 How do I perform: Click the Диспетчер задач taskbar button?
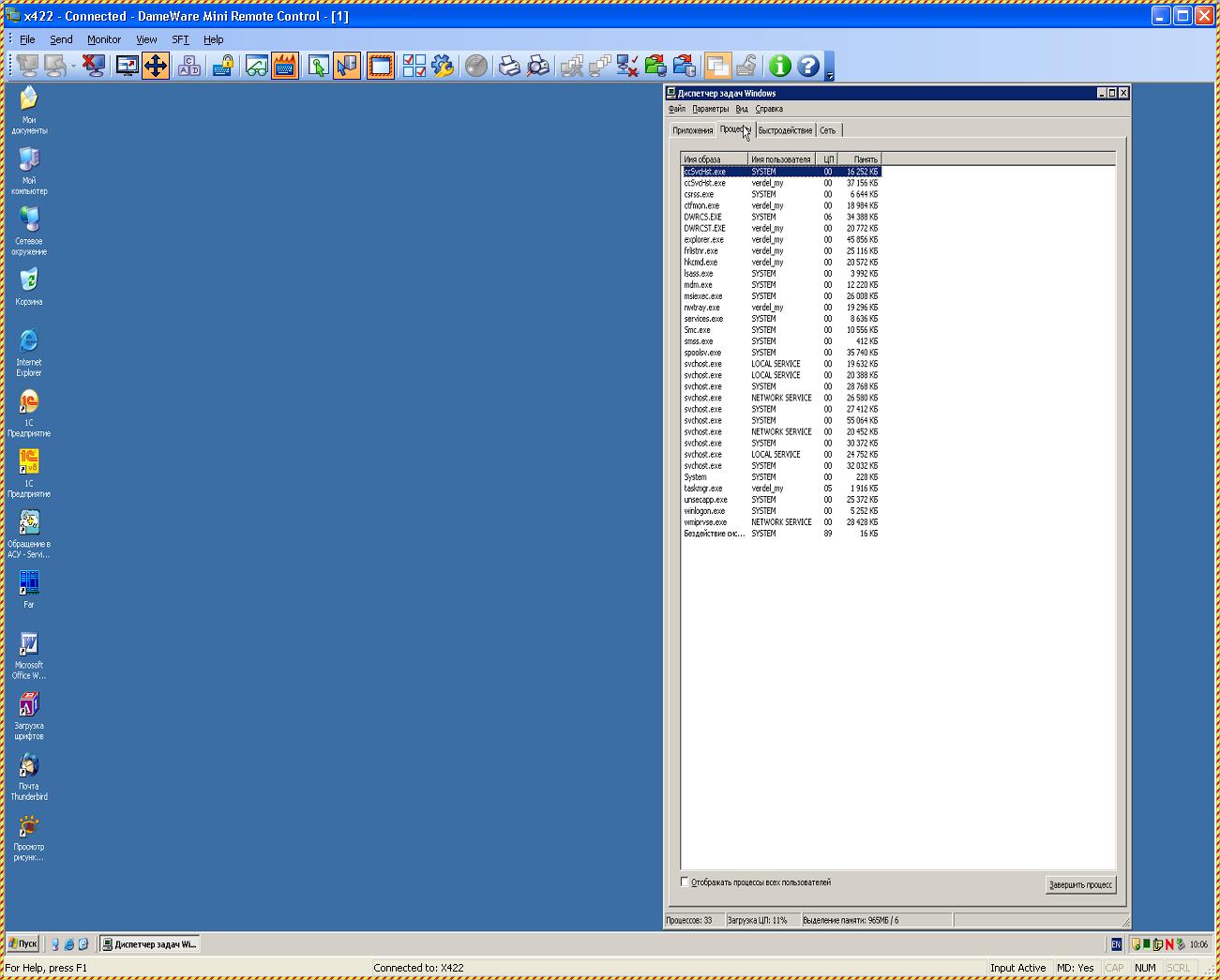[x=150, y=944]
